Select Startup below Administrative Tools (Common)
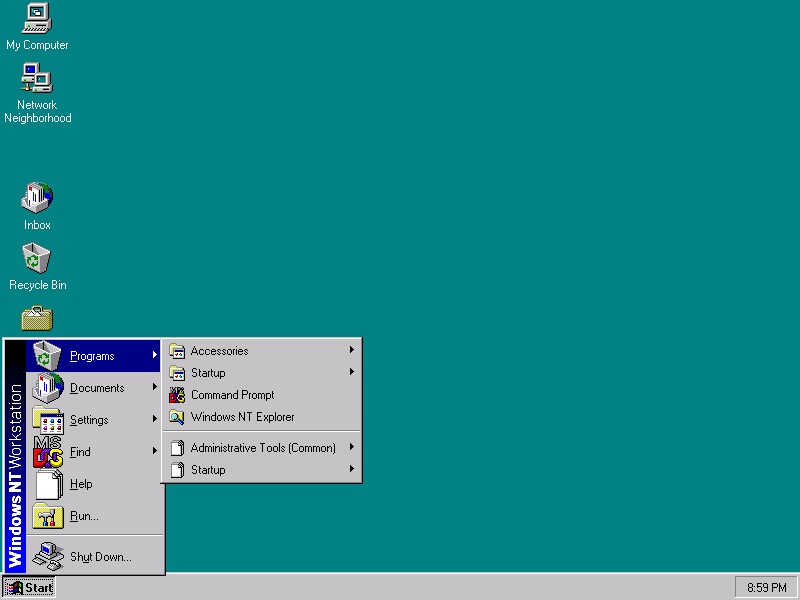 click(208, 470)
